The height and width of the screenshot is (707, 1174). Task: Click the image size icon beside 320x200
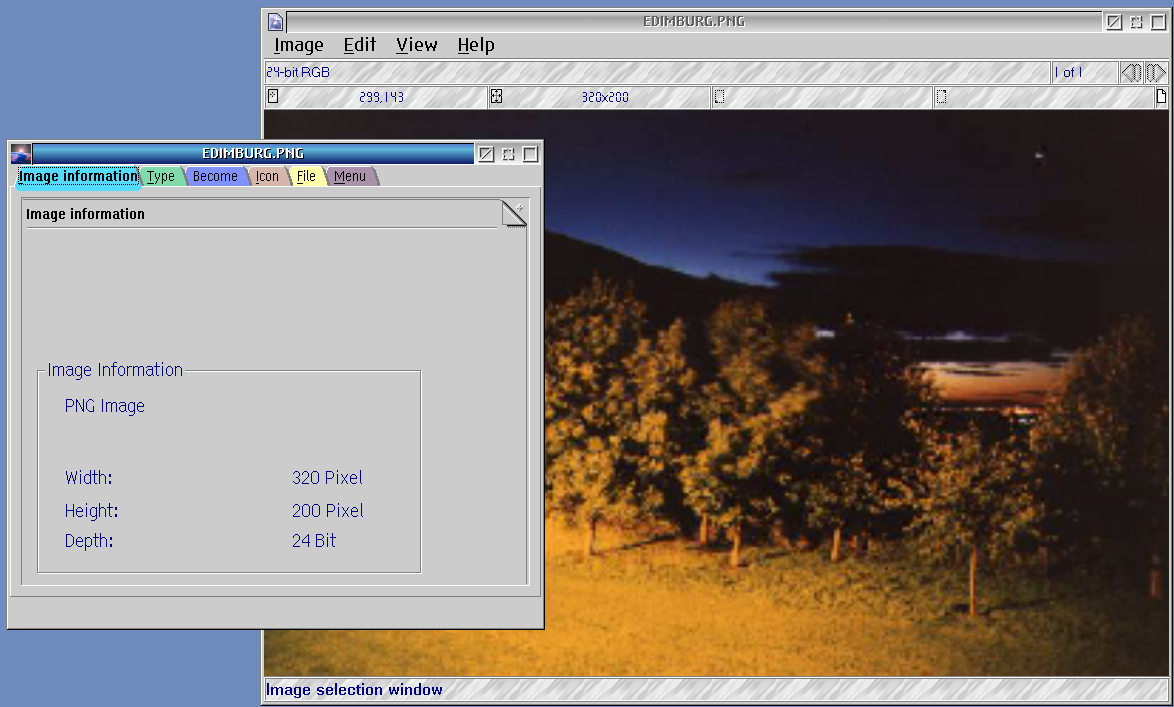click(496, 97)
